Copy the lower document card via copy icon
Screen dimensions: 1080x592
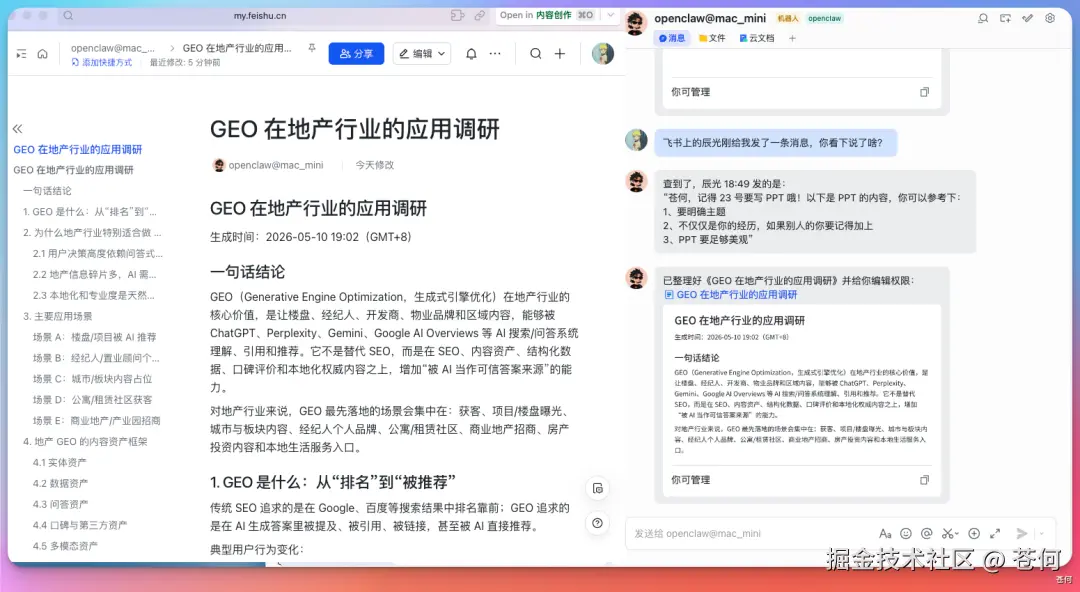point(924,480)
